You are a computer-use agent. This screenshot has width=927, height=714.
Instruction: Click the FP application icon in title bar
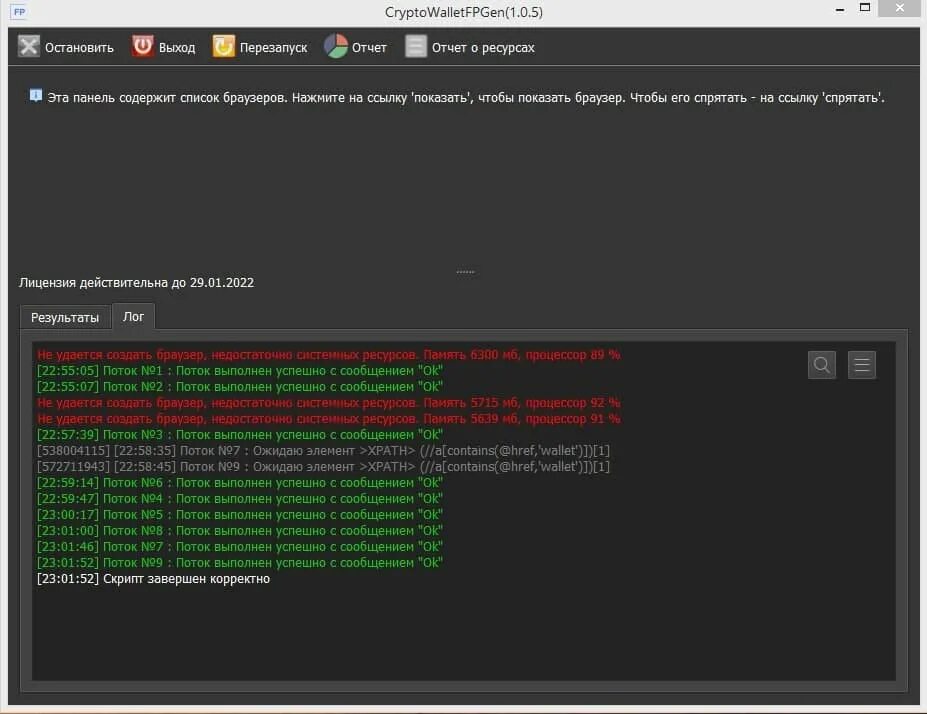click(19, 12)
